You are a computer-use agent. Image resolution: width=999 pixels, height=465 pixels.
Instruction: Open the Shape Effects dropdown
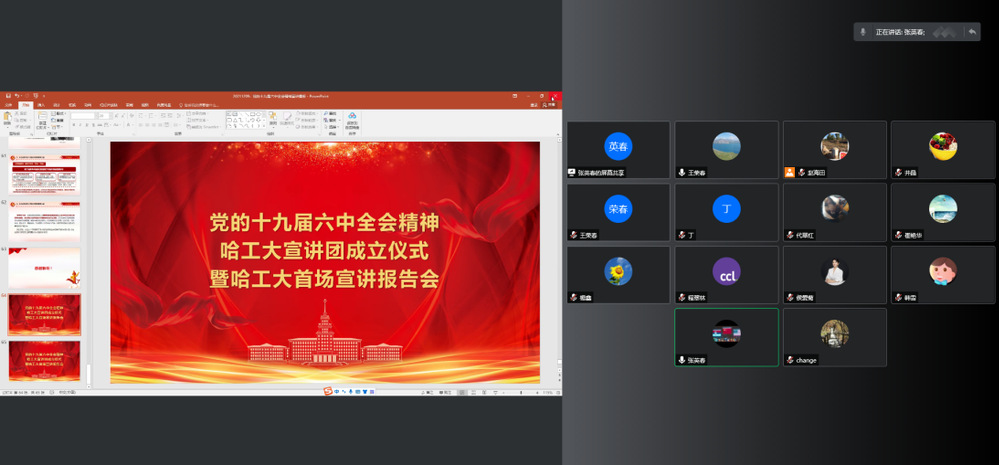[309, 127]
